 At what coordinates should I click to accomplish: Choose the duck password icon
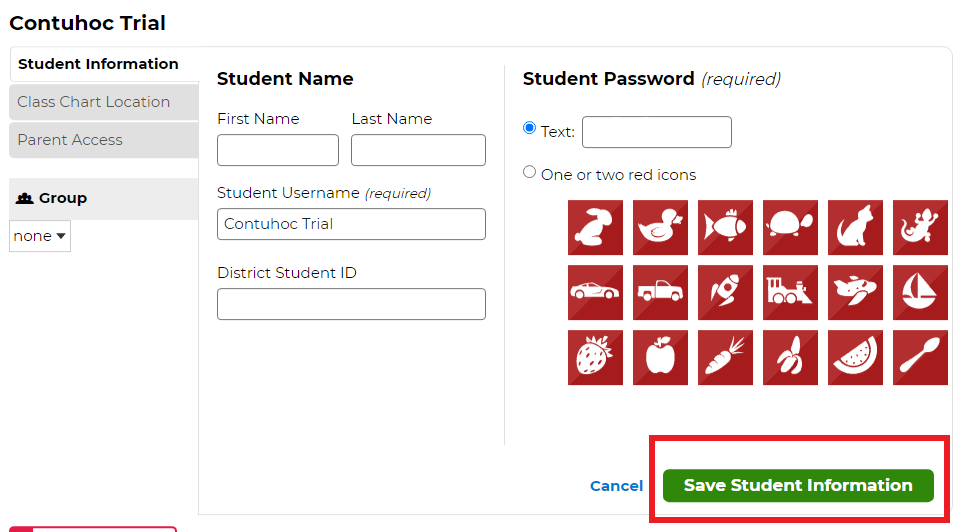pos(660,227)
